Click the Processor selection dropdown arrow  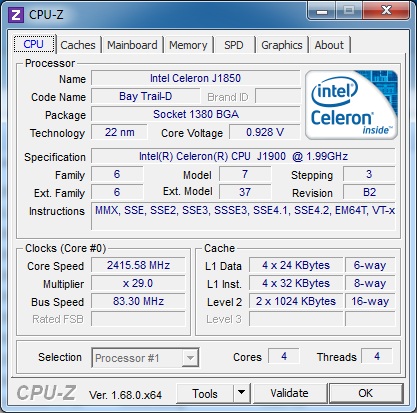(x=190, y=358)
